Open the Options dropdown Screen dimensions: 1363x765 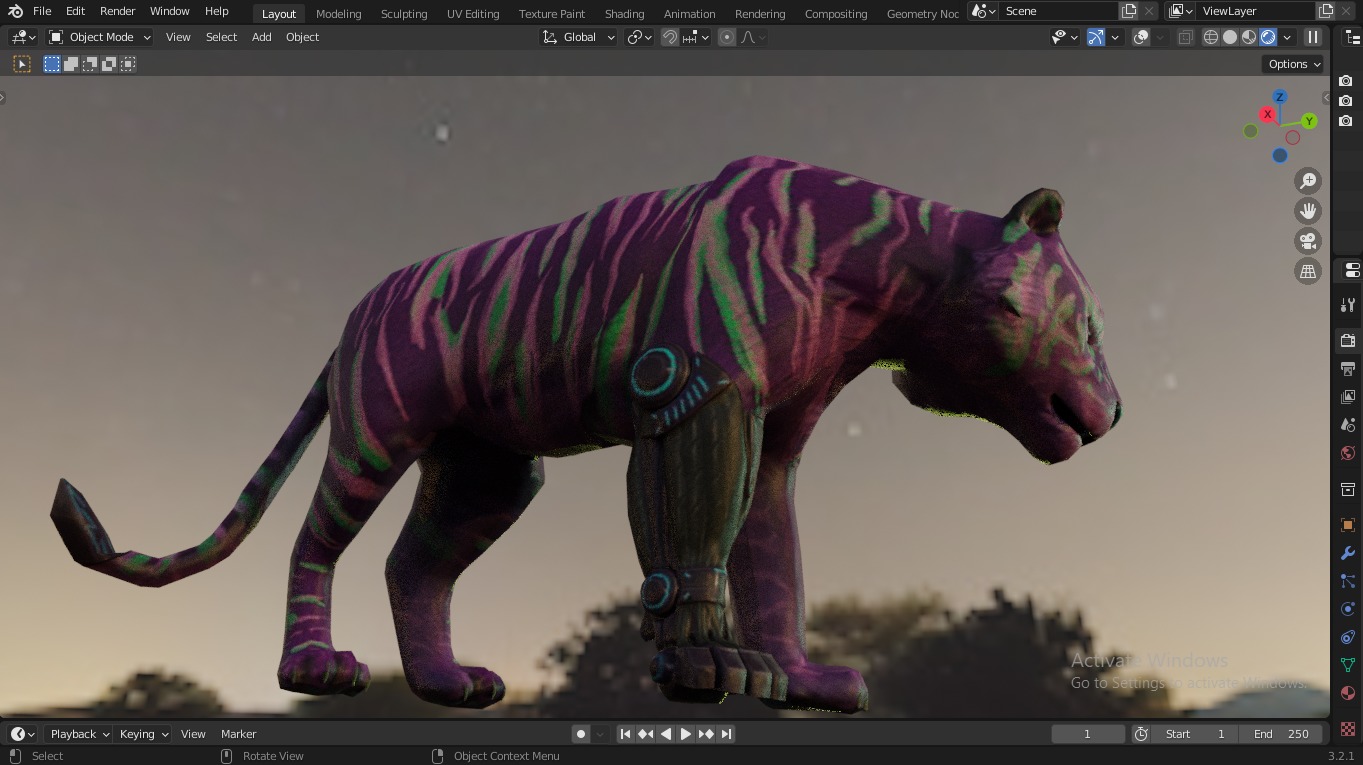click(1294, 64)
